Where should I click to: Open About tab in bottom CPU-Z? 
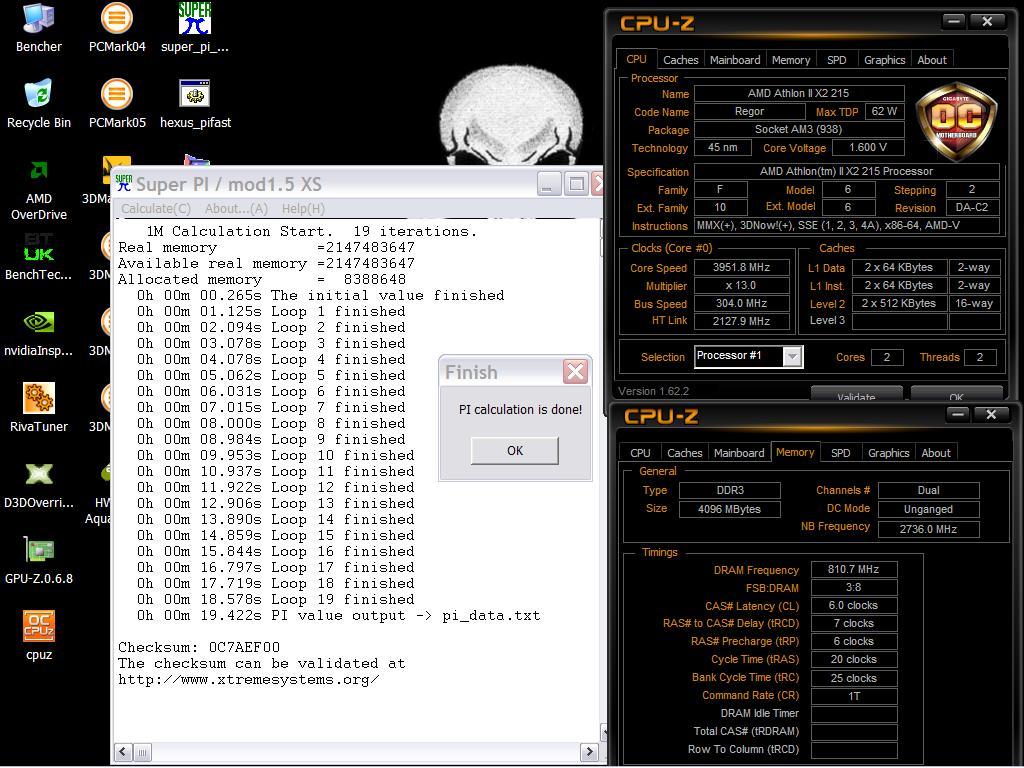click(936, 453)
